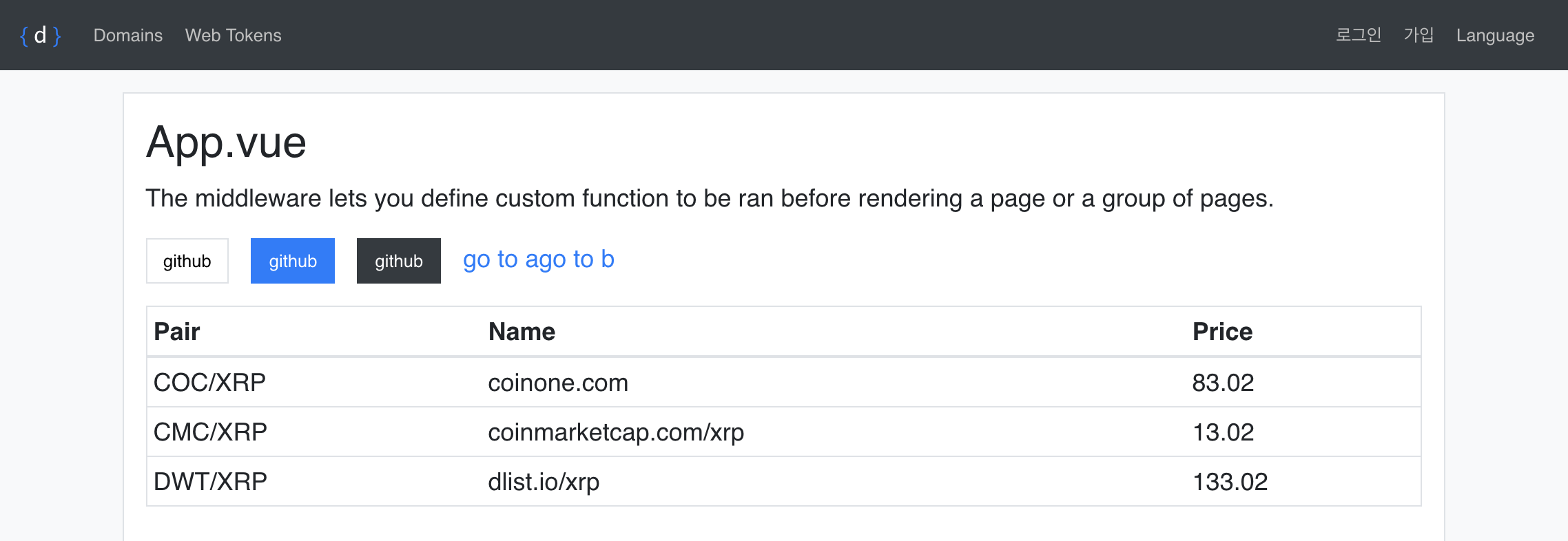Select the coinmarketcap.com/xrp name cell
The width and height of the screenshot is (1568, 541).
tap(616, 432)
